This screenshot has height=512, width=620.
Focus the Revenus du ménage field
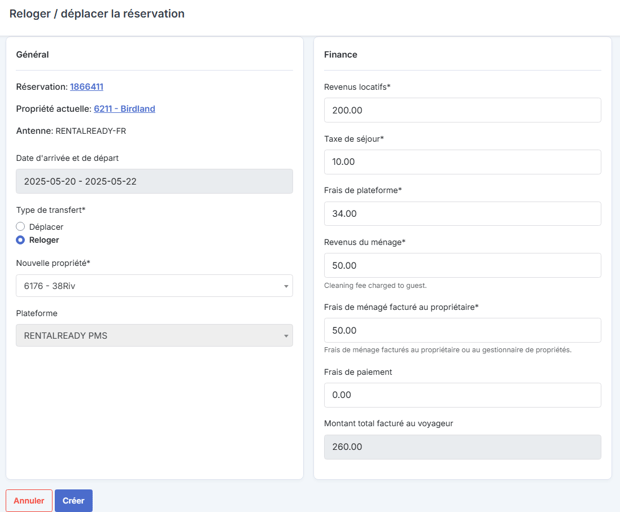(463, 265)
